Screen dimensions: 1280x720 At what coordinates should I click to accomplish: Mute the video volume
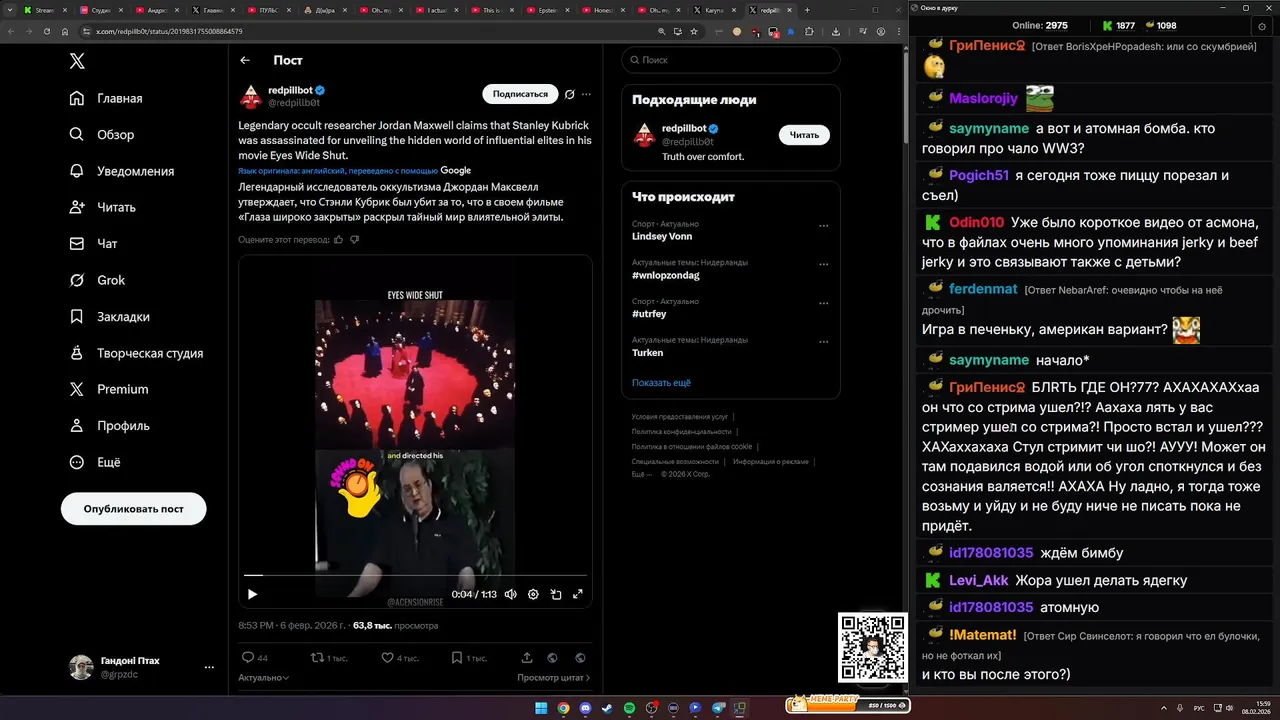(x=510, y=594)
